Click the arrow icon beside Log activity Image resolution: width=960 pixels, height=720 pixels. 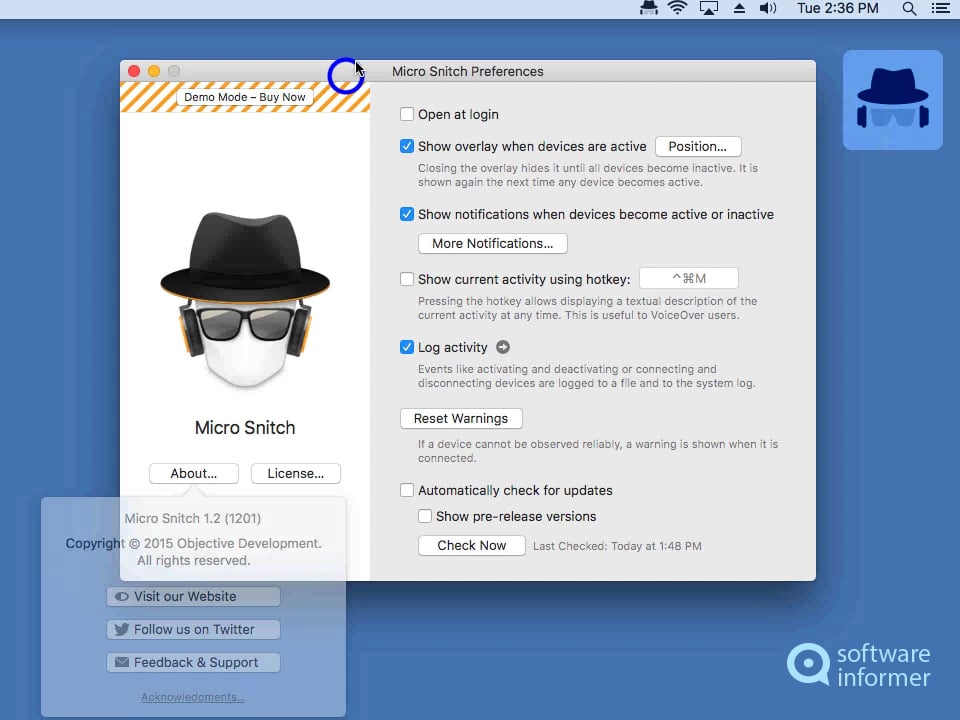pos(503,347)
